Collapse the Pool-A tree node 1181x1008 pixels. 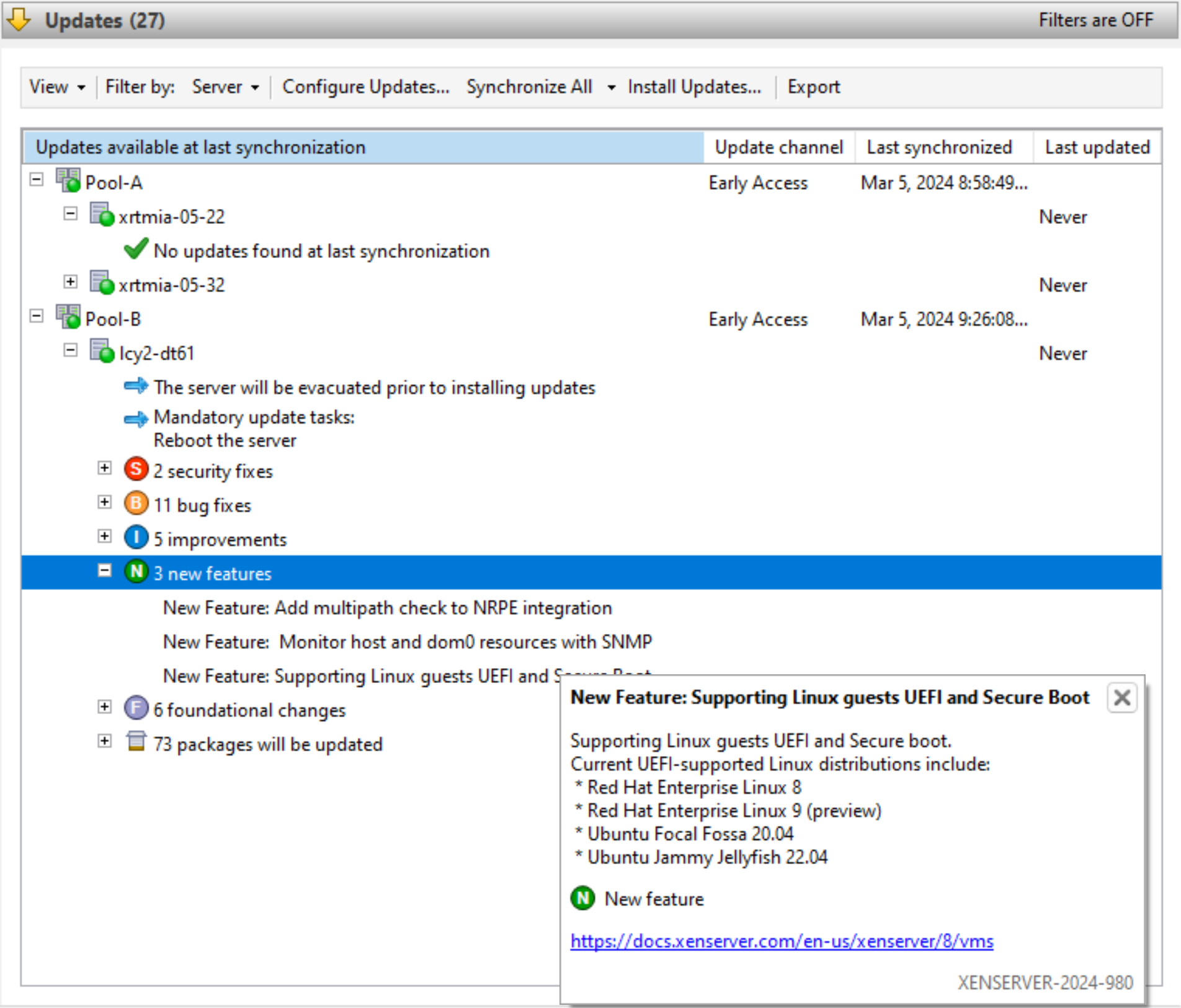point(37,180)
